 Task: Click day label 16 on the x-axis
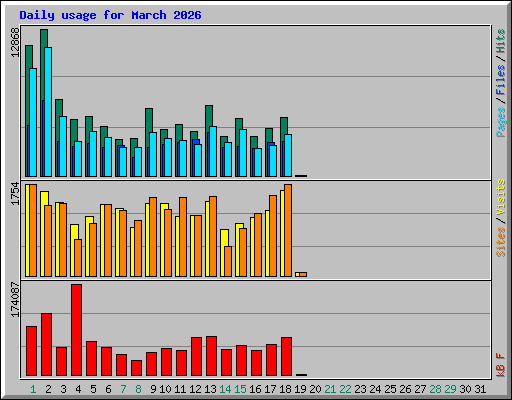255,389
